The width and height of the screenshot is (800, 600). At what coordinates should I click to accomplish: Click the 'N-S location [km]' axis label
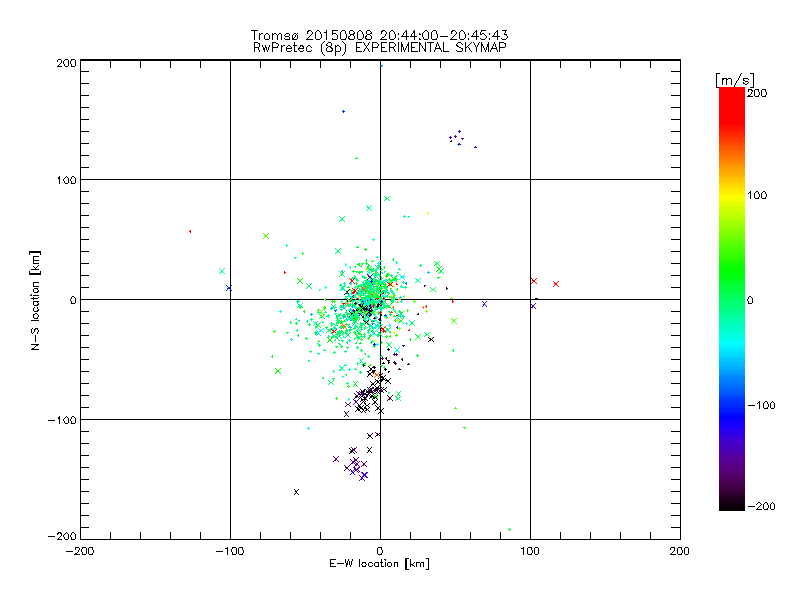coord(35,300)
